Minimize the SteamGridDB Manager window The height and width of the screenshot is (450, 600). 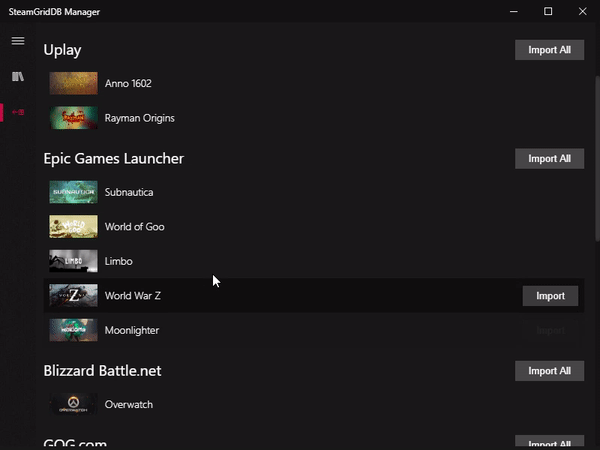pyautogui.click(x=514, y=11)
